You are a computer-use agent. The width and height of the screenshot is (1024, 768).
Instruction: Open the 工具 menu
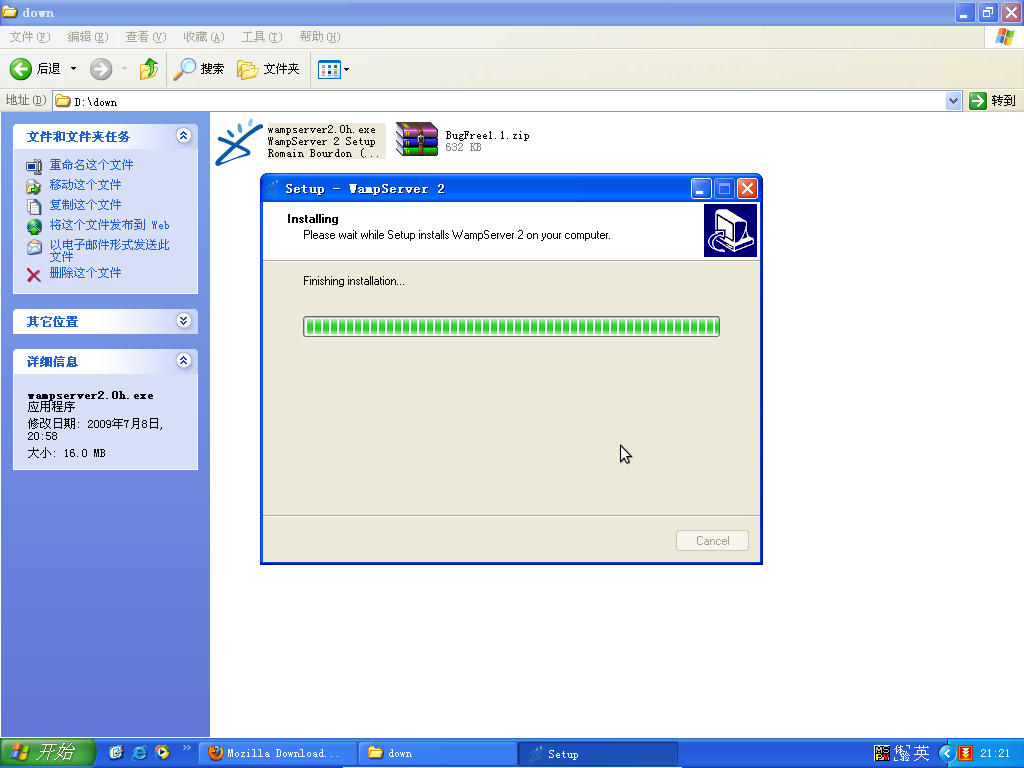262,37
